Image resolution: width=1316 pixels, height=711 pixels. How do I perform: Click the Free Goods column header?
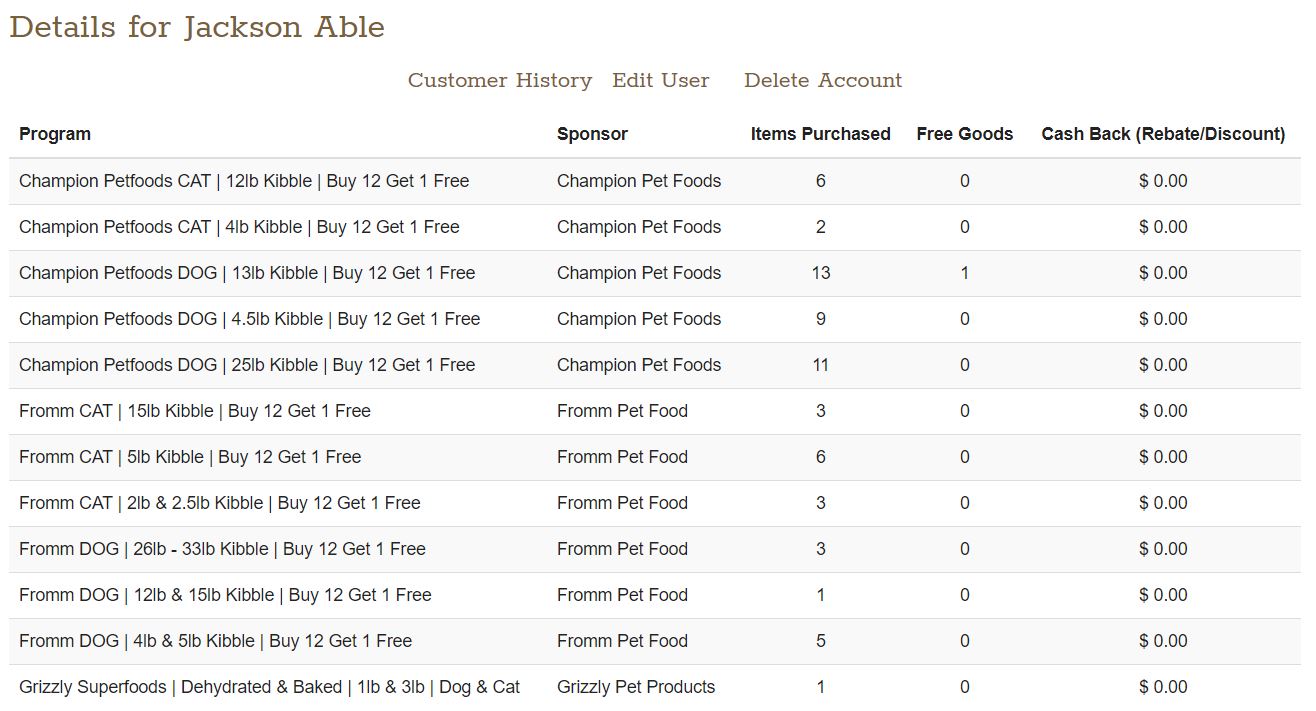pyautogui.click(x=964, y=134)
